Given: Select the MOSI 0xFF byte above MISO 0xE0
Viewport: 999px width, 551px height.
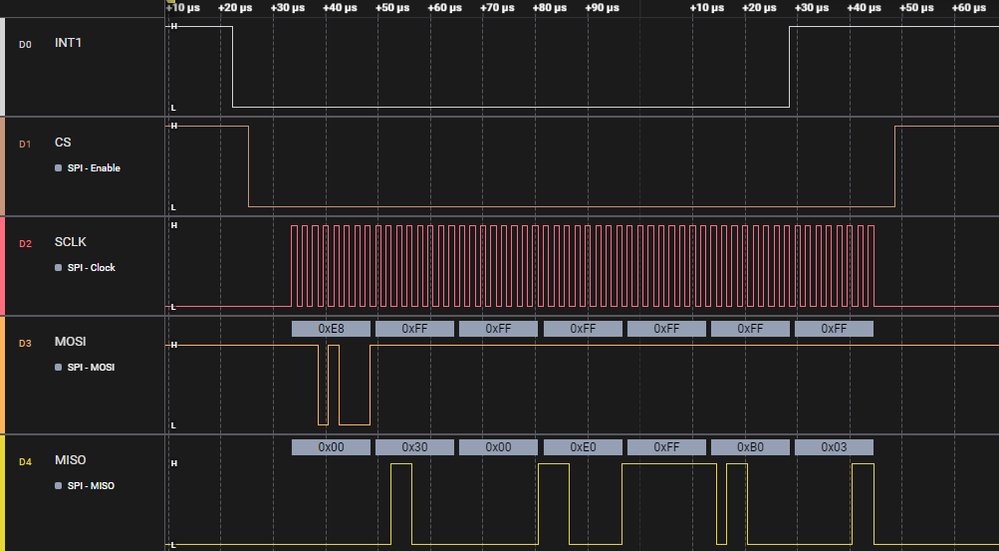Looking at the screenshot, I should (x=583, y=329).
